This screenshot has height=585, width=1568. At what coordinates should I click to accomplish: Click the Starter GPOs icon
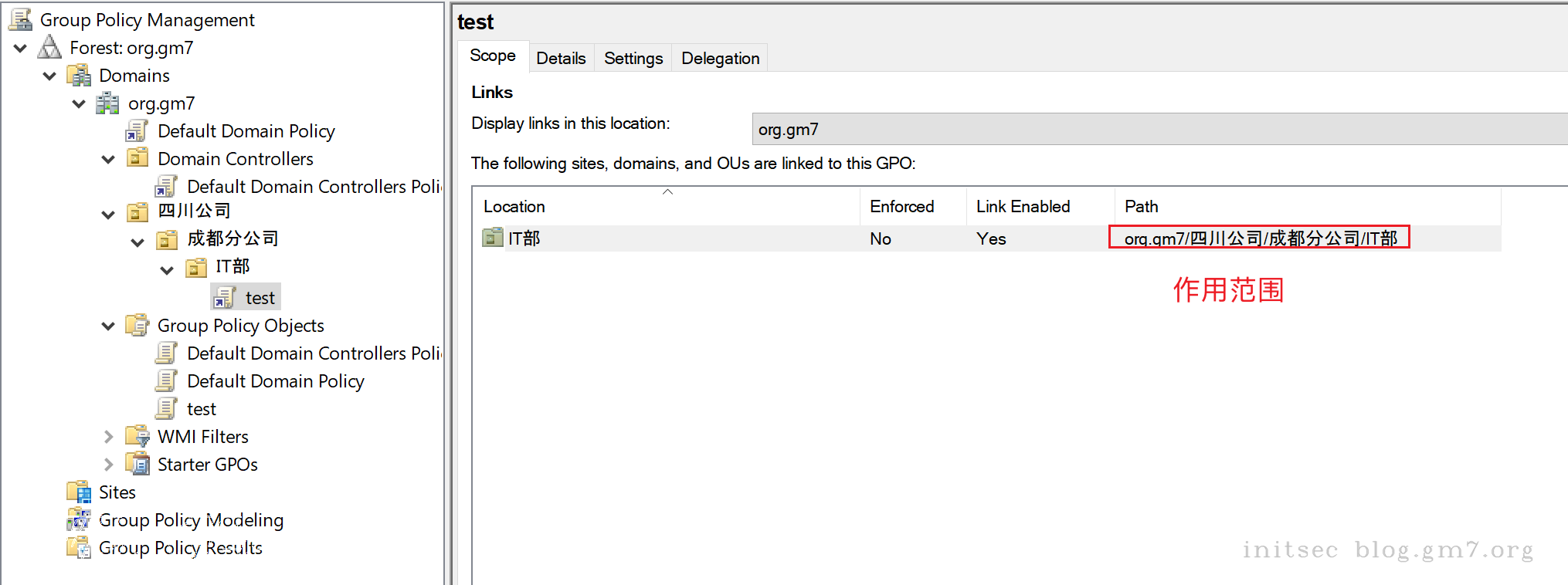tap(137, 465)
